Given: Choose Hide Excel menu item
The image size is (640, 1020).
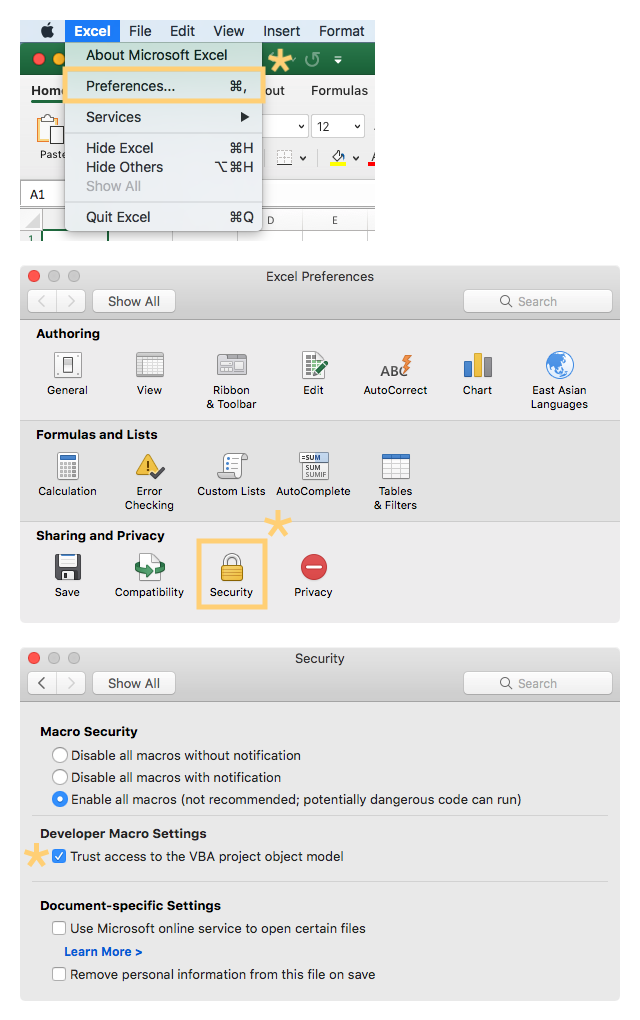Looking at the screenshot, I should (x=164, y=148).
